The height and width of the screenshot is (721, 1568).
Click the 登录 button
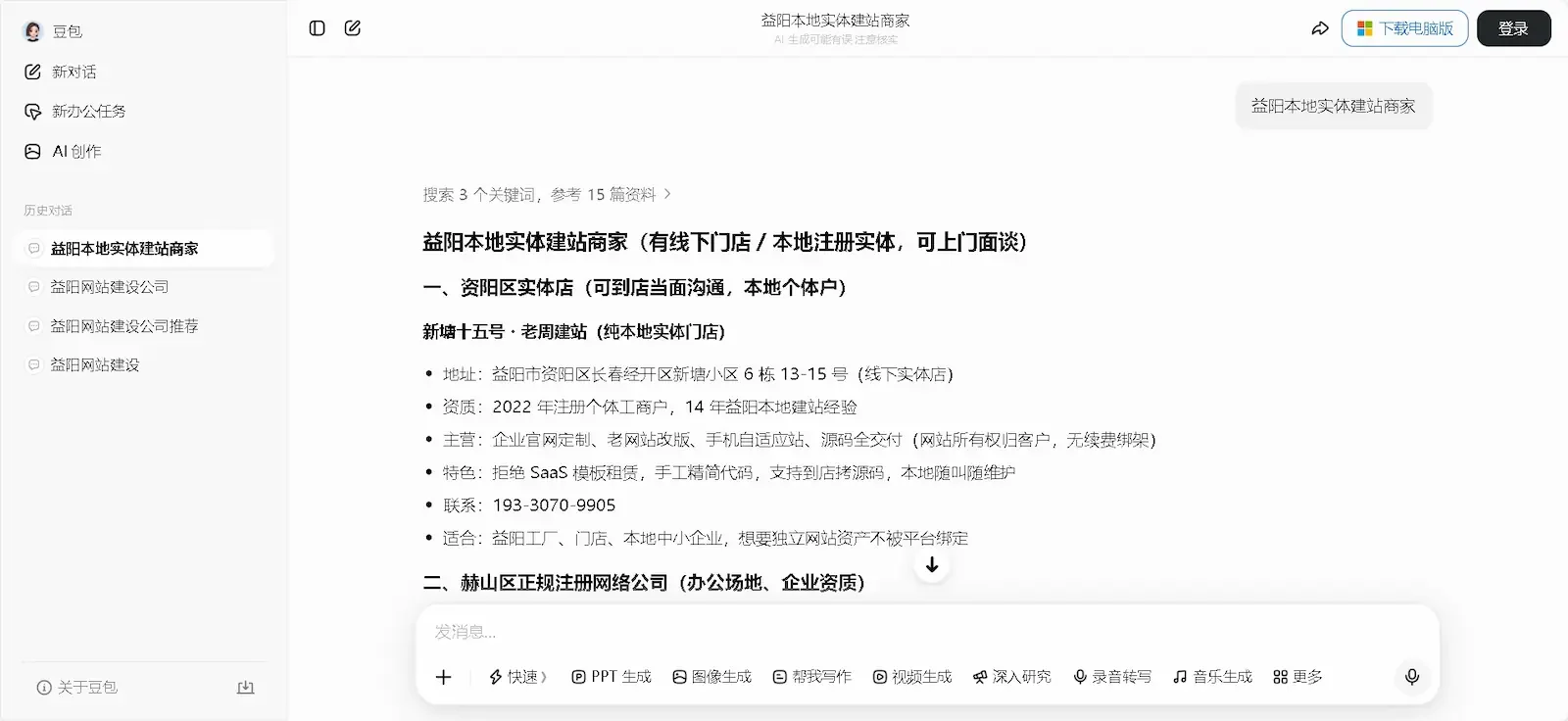click(x=1513, y=28)
